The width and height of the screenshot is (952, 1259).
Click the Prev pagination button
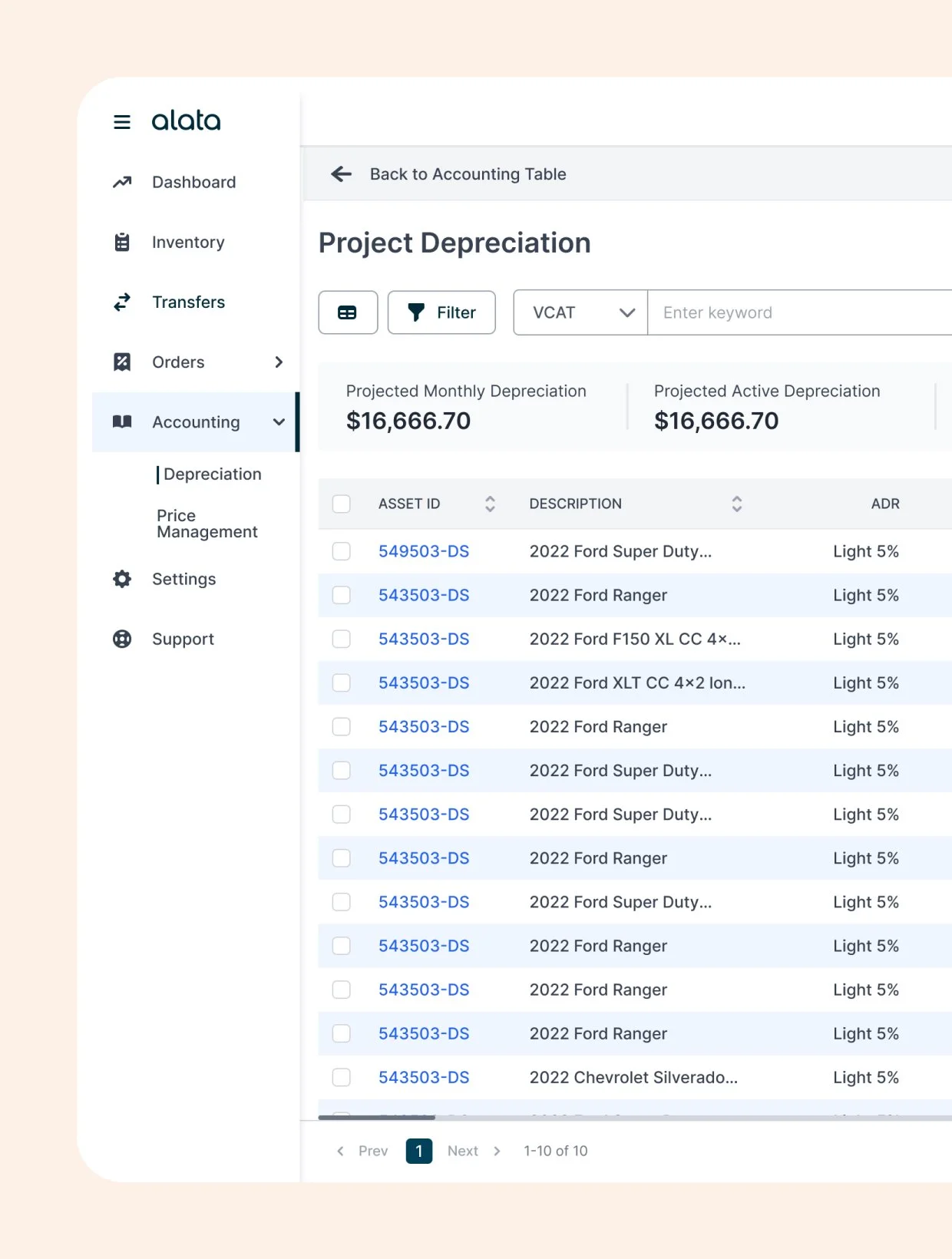362,1151
